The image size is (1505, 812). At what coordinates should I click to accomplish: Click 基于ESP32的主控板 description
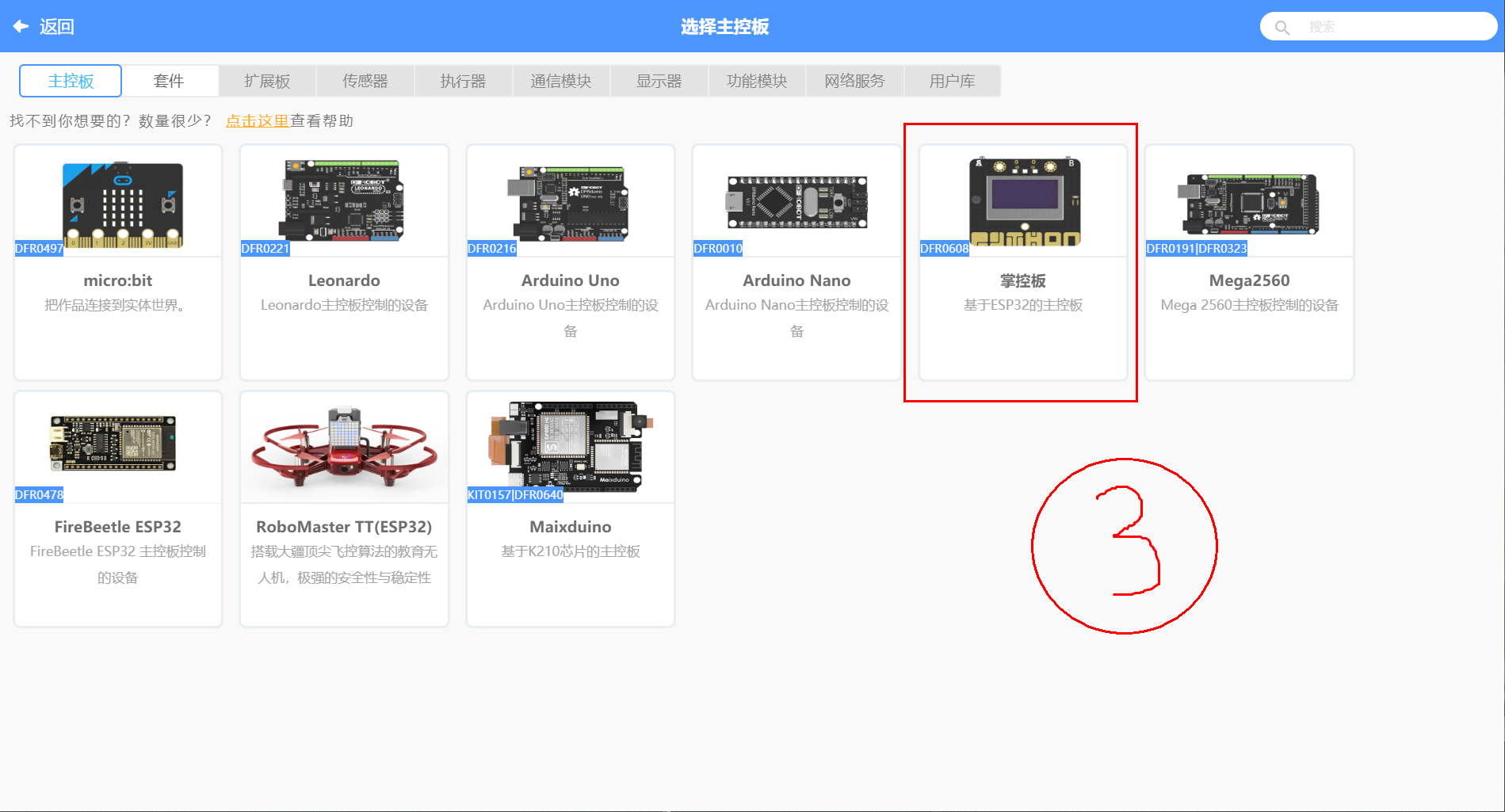click(x=1023, y=305)
